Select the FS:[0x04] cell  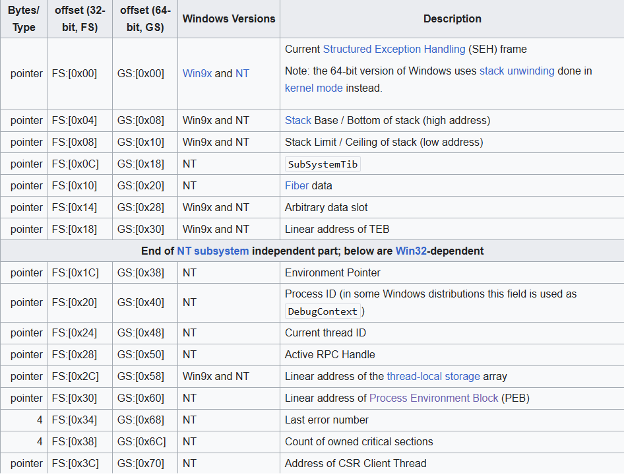(x=80, y=120)
